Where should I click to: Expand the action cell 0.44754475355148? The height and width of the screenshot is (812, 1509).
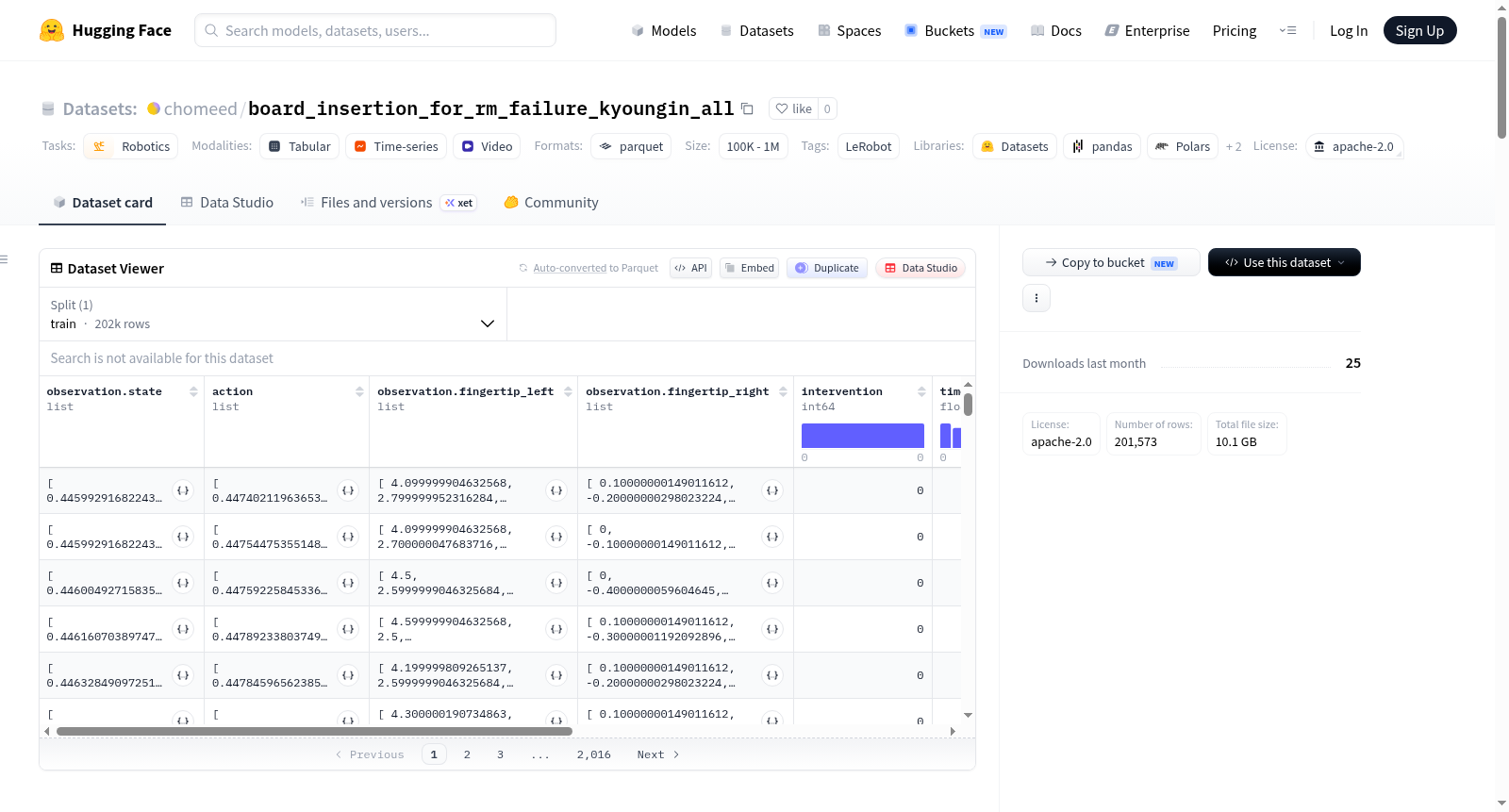(348, 537)
